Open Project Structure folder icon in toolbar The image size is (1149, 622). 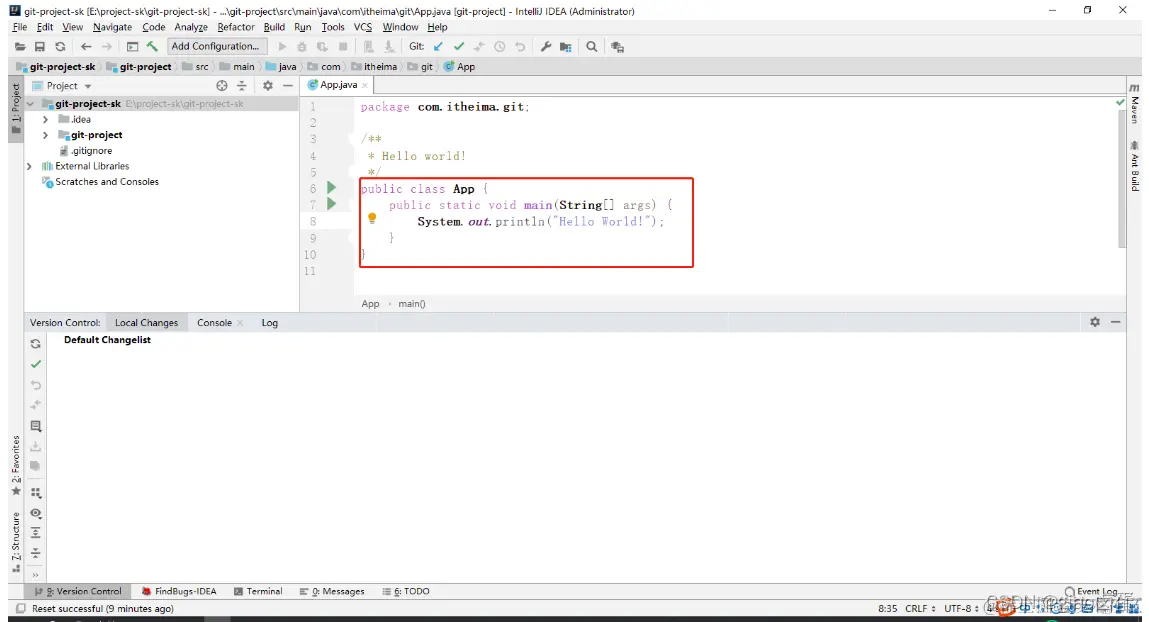pos(565,46)
